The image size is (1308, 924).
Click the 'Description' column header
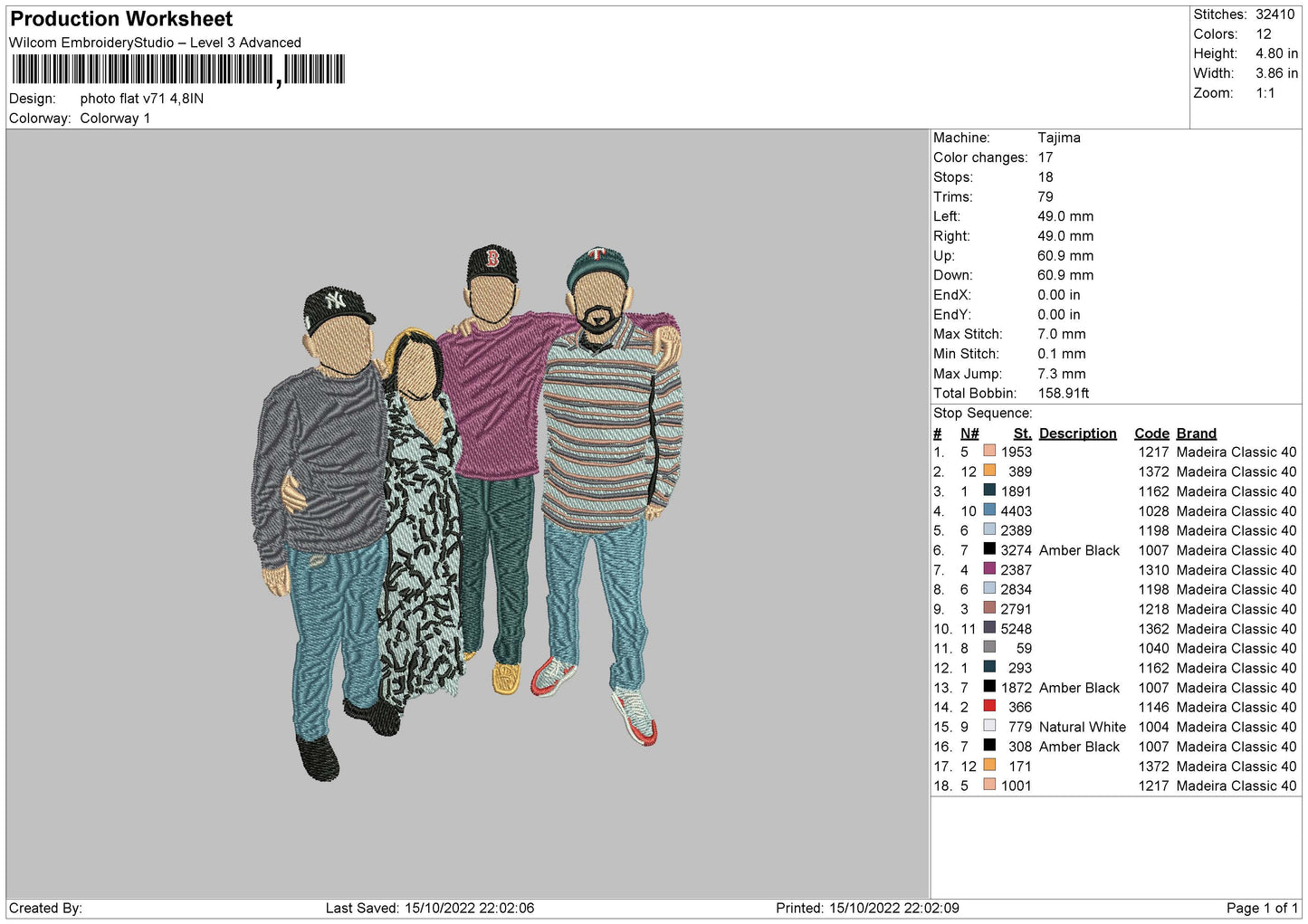point(1078,433)
